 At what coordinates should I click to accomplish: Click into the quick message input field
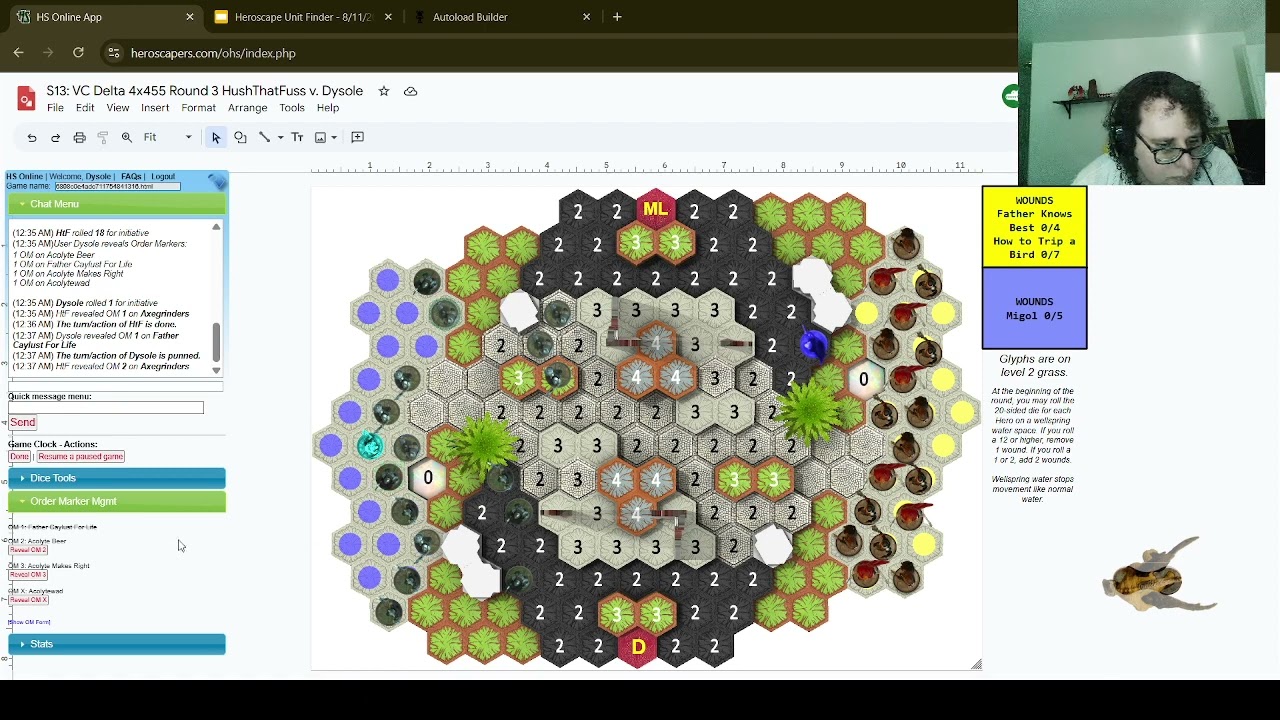coord(106,408)
